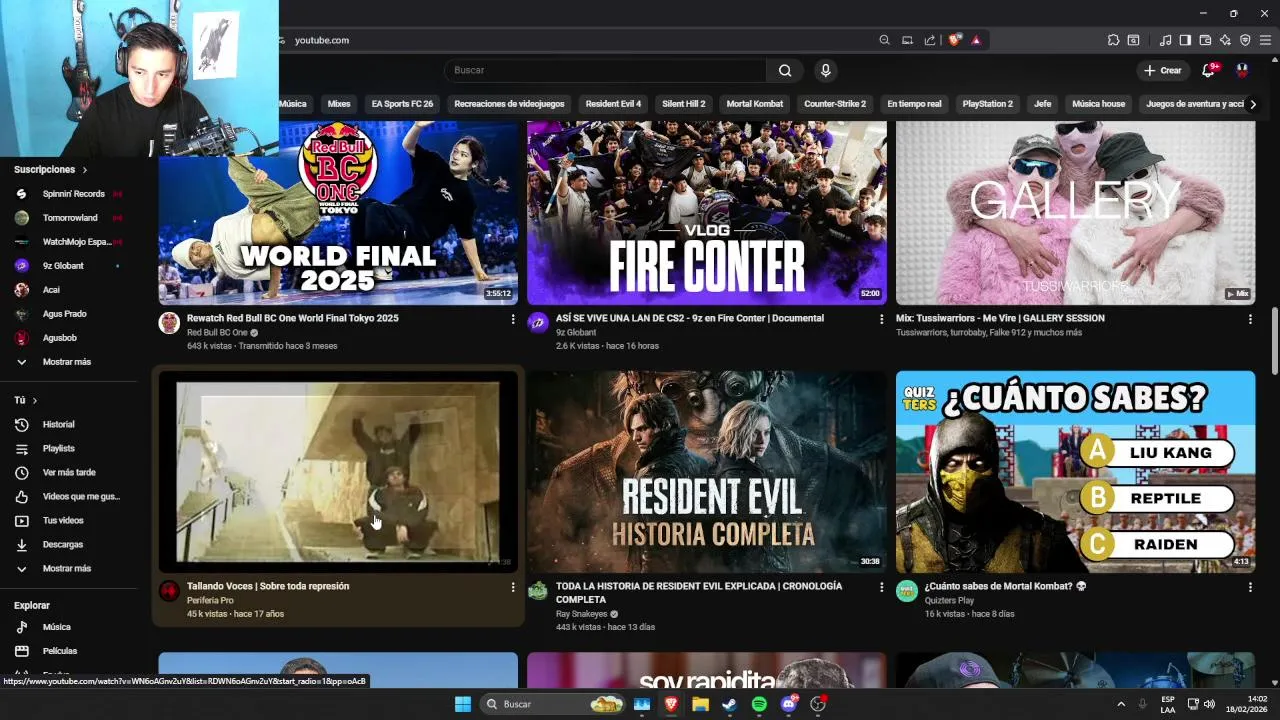Open the Windows Start button
The width and height of the screenshot is (1280, 720).
pyautogui.click(x=463, y=704)
